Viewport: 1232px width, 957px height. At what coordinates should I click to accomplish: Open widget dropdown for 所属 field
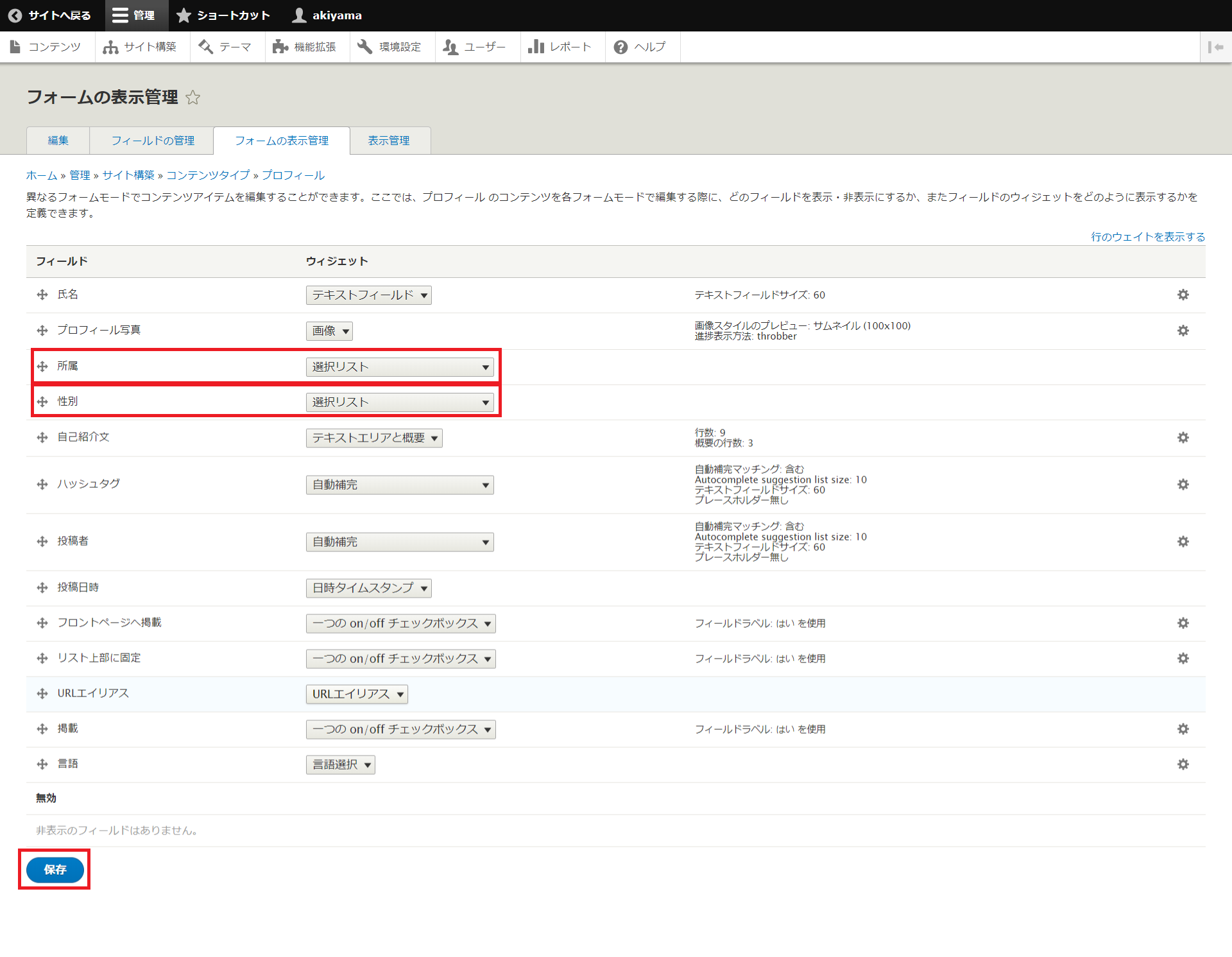(x=400, y=367)
